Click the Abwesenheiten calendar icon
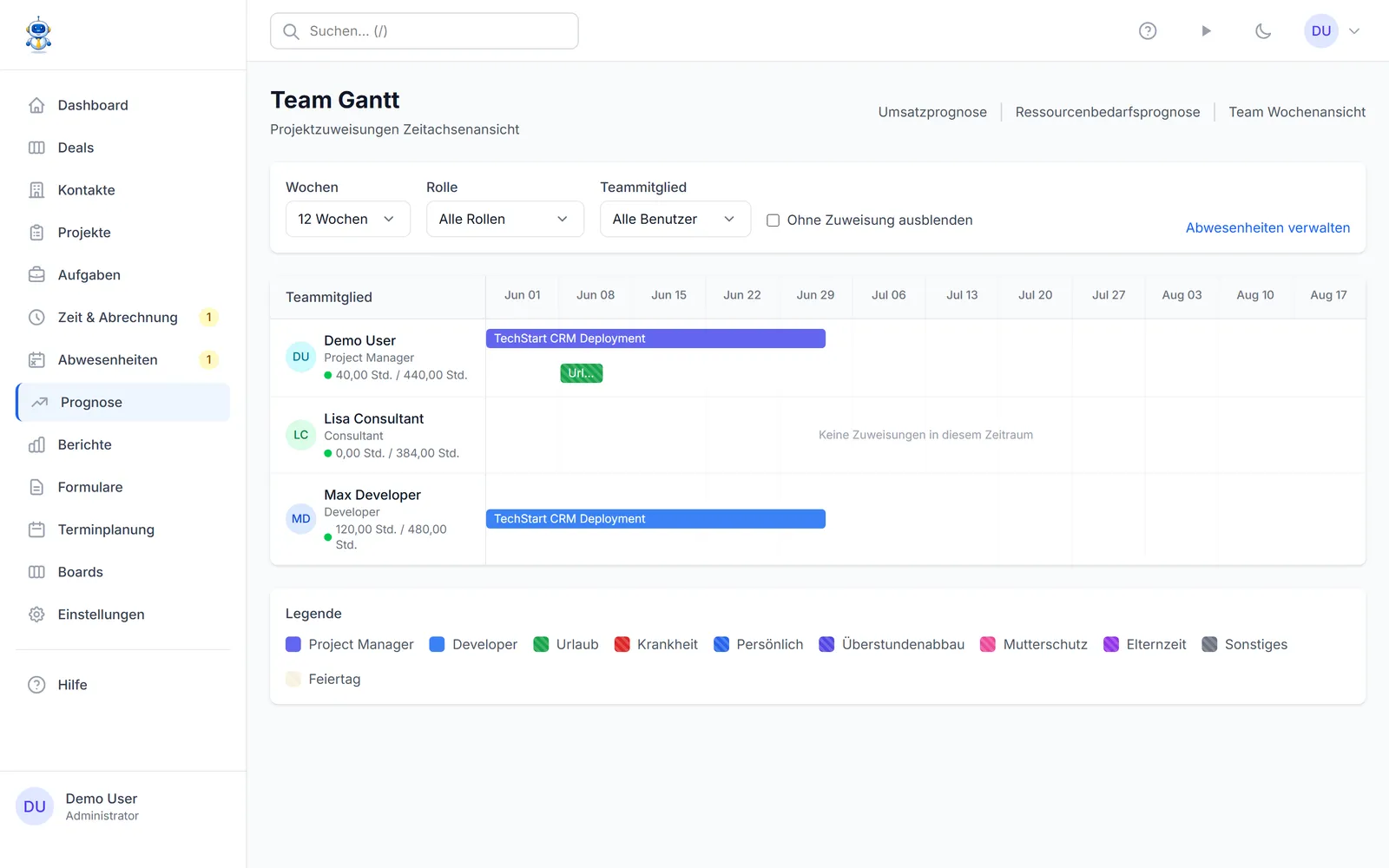Viewport: 1389px width, 868px height. [x=36, y=360]
